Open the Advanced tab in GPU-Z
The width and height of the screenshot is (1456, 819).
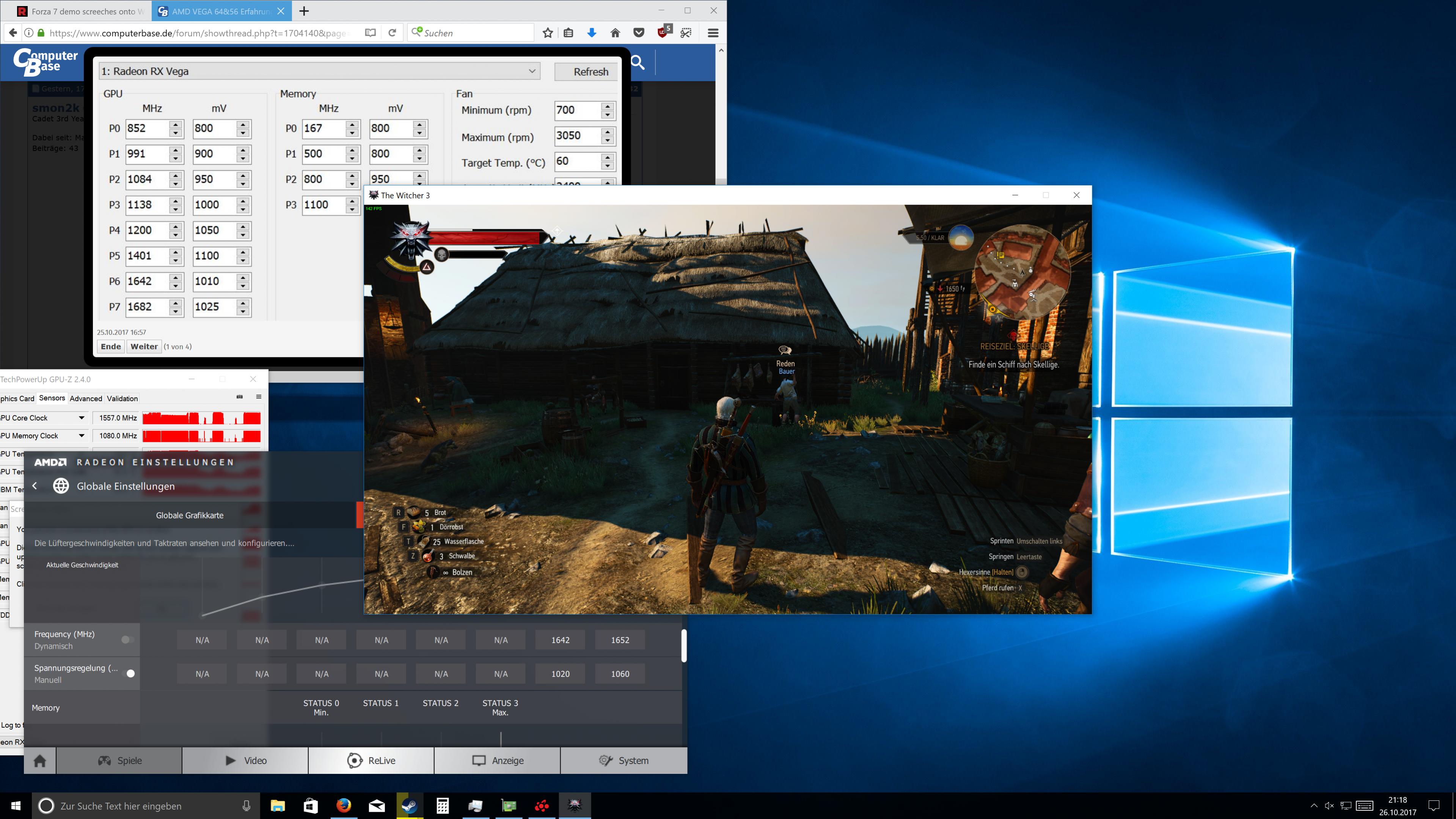pyautogui.click(x=86, y=398)
